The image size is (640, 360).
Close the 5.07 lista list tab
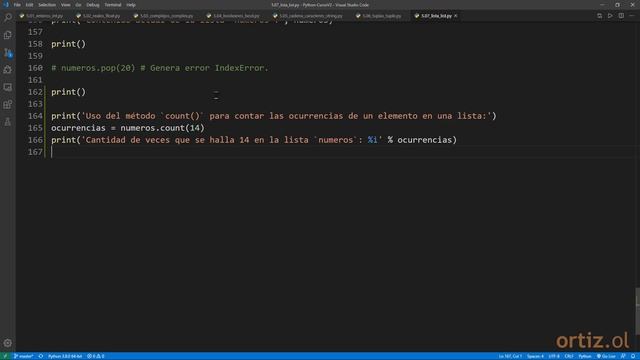pos(456,16)
